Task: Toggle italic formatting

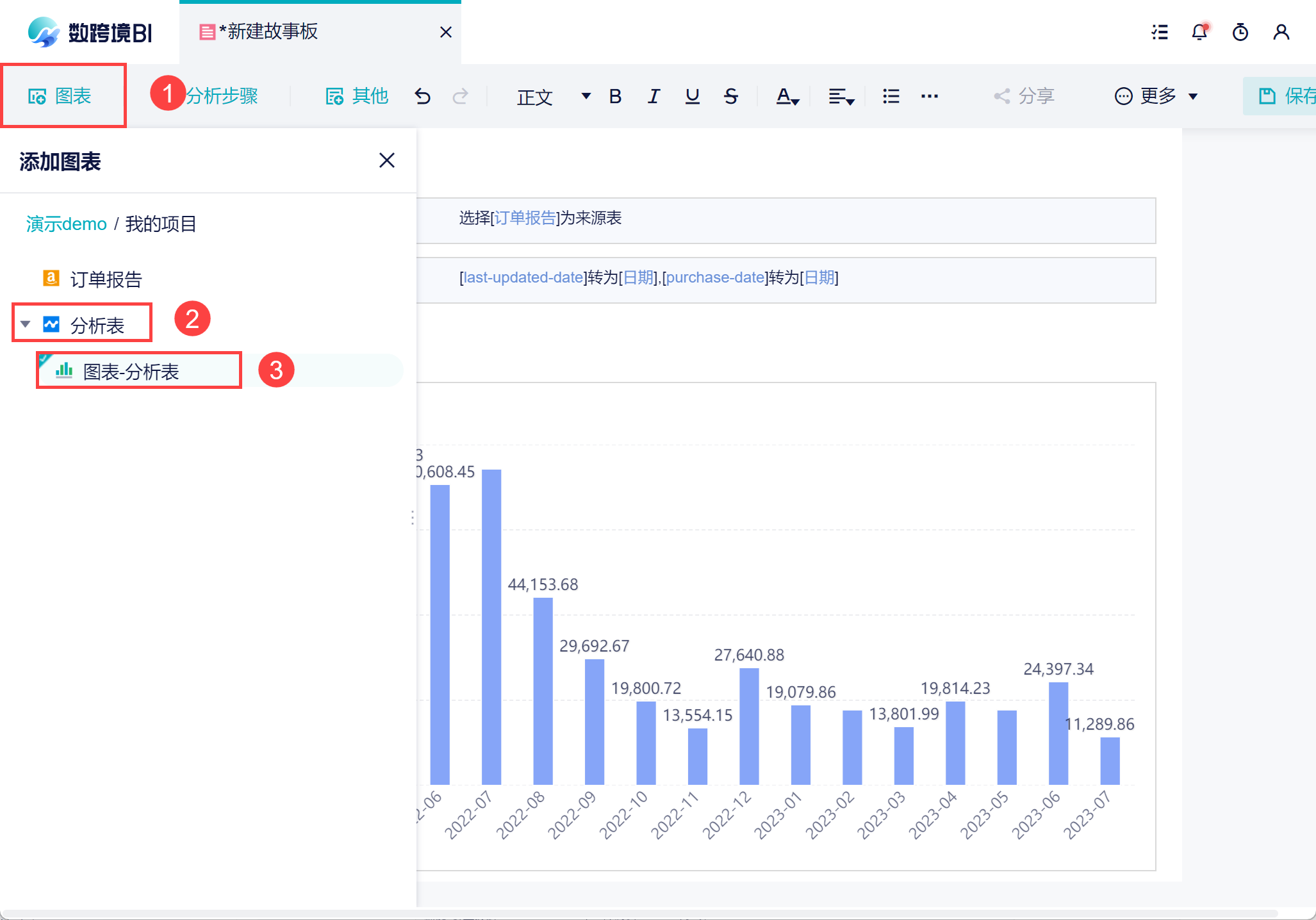Action: coord(653,96)
